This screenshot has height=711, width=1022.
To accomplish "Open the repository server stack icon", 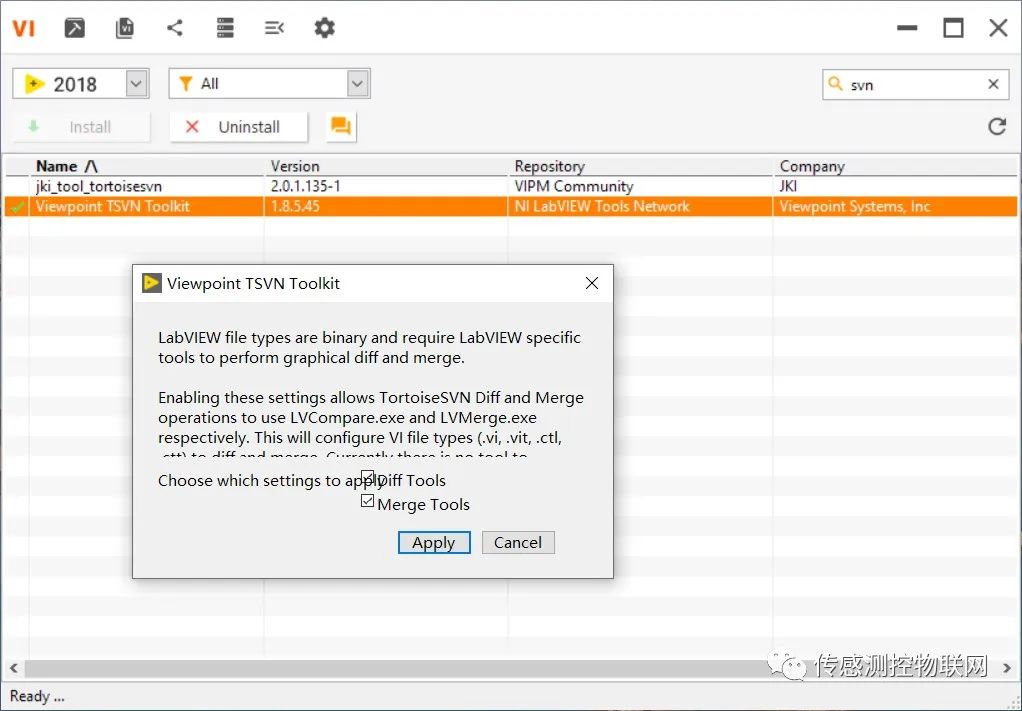I will pos(225,28).
